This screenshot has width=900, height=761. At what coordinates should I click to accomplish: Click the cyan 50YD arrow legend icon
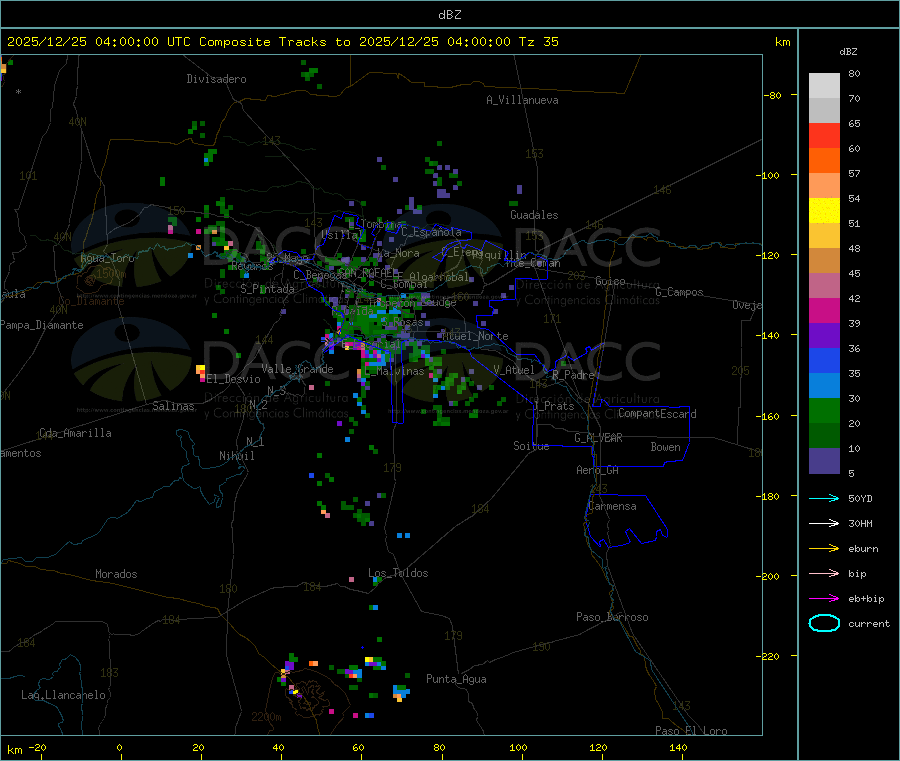[x=824, y=498]
